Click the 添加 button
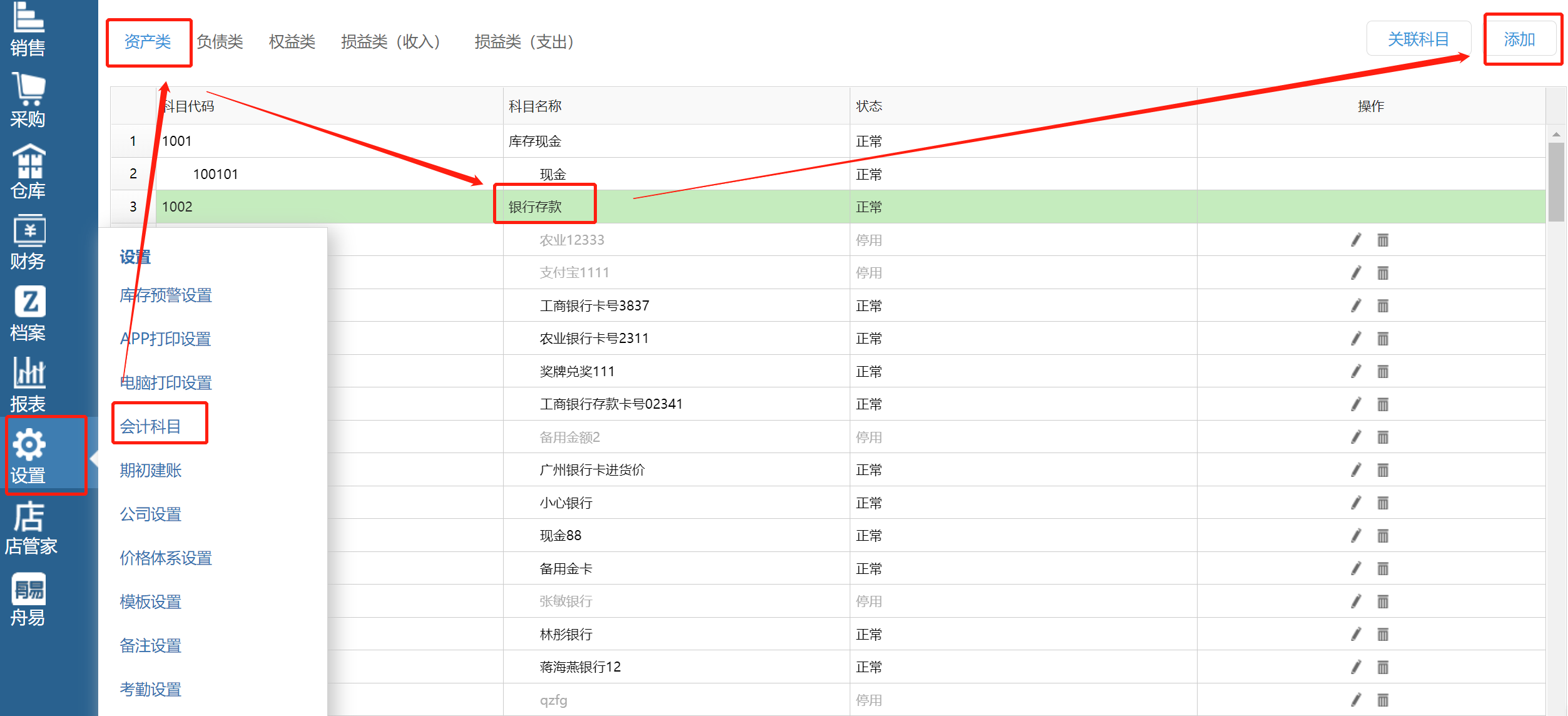Image resolution: width=1568 pixels, height=716 pixels. (1520, 39)
